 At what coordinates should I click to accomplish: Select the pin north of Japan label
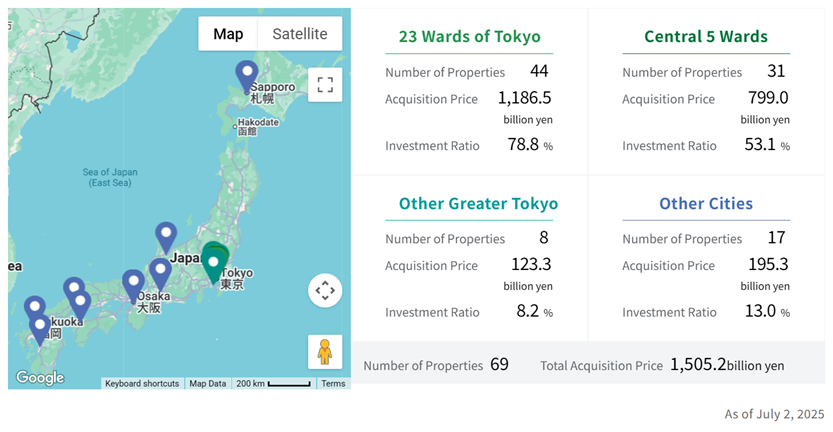point(166,238)
